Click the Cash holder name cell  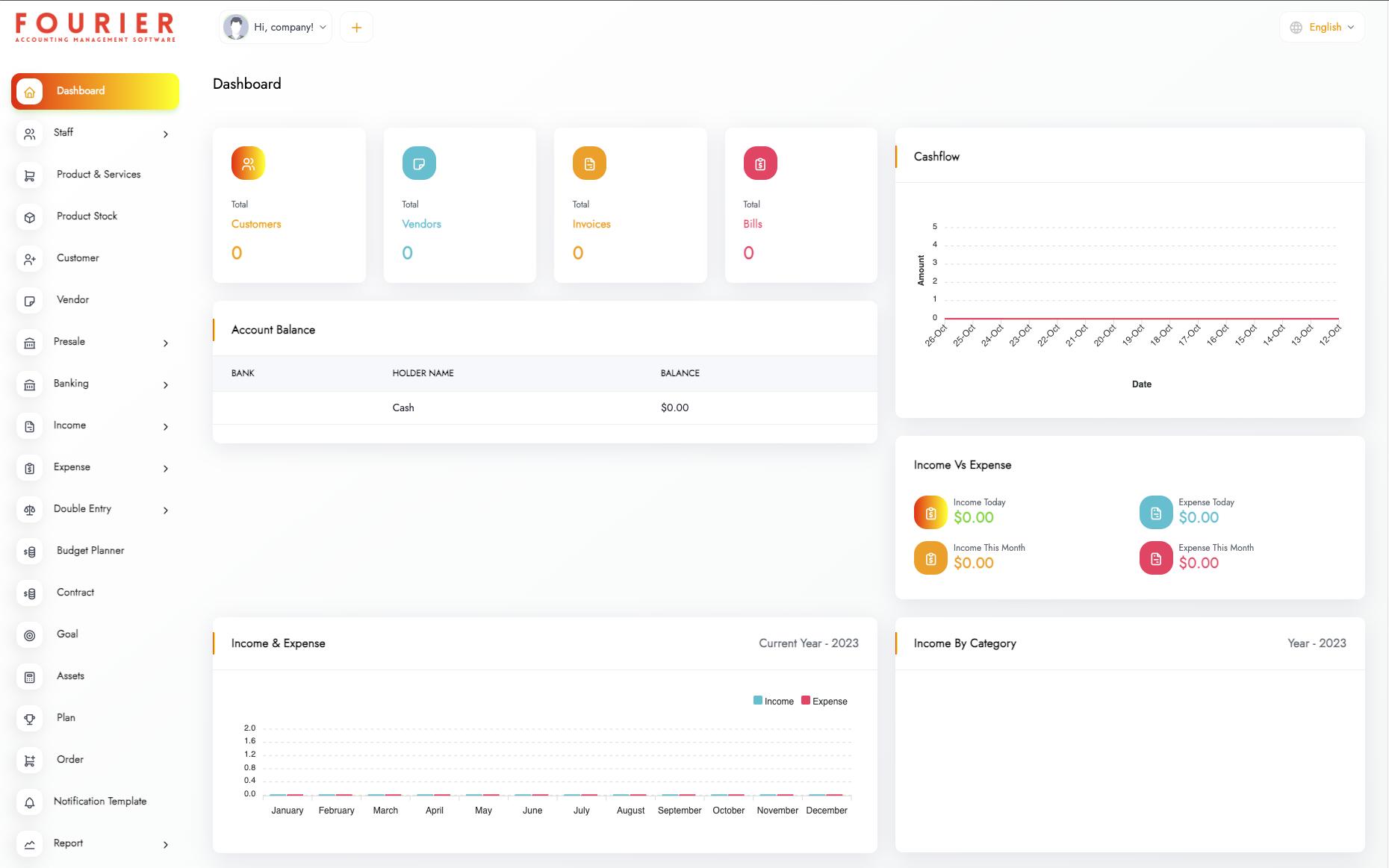click(403, 408)
